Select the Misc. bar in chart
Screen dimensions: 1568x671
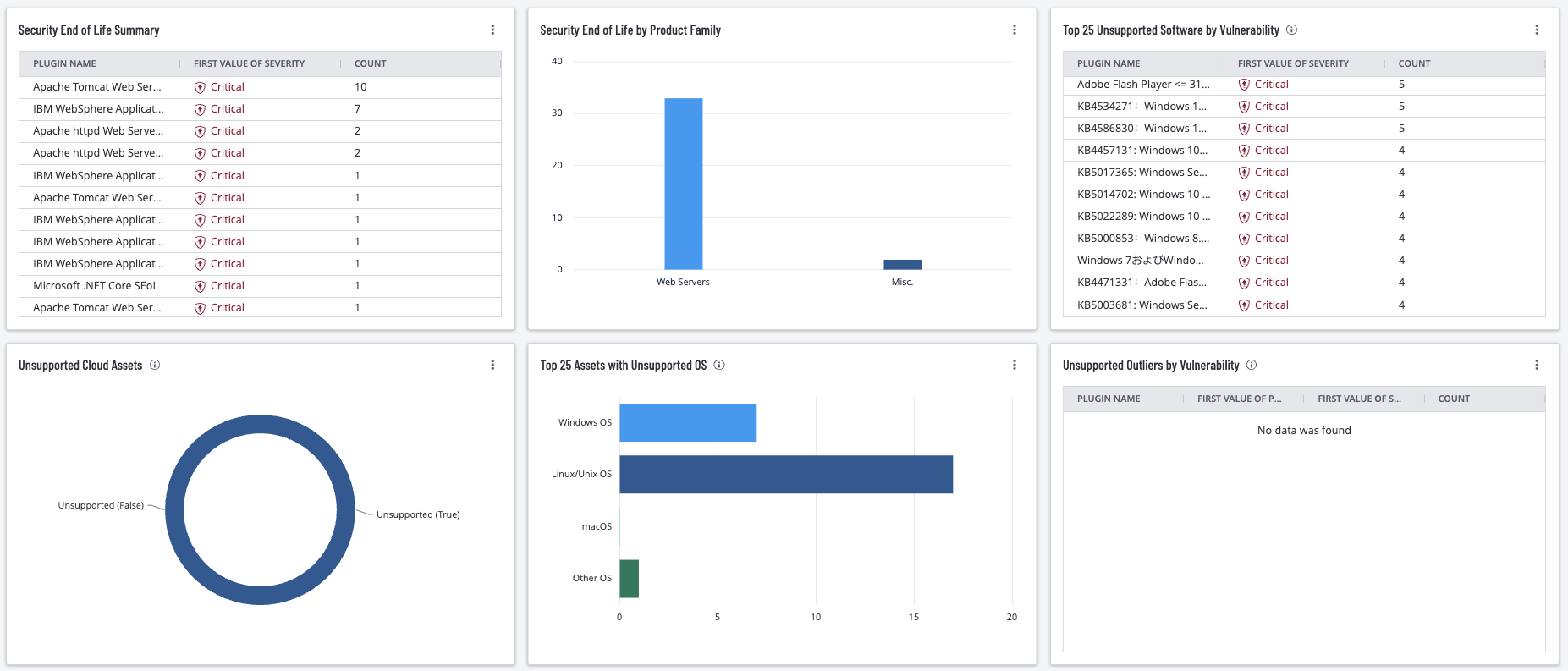[x=902, y=264]
